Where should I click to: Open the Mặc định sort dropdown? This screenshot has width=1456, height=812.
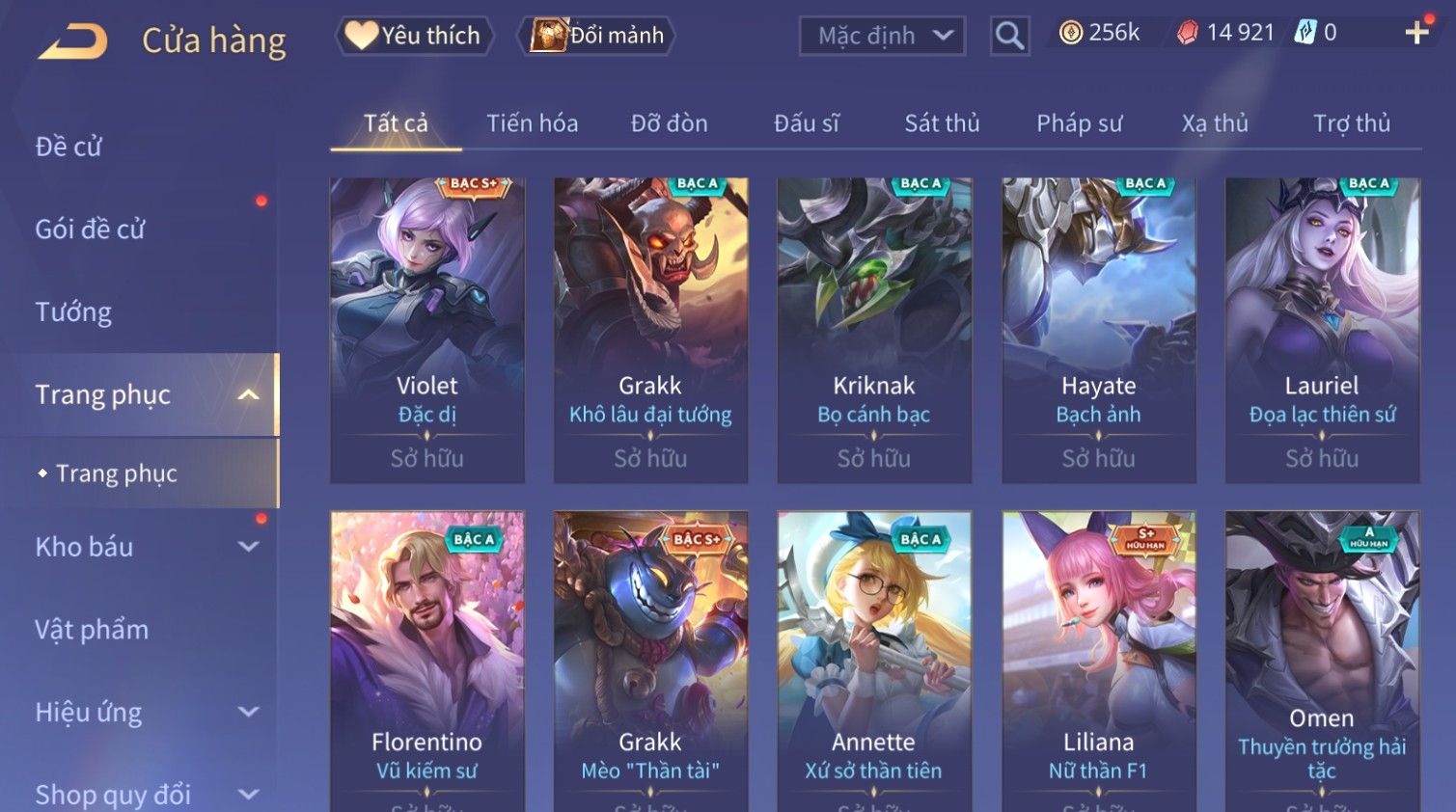coord(882,36)
